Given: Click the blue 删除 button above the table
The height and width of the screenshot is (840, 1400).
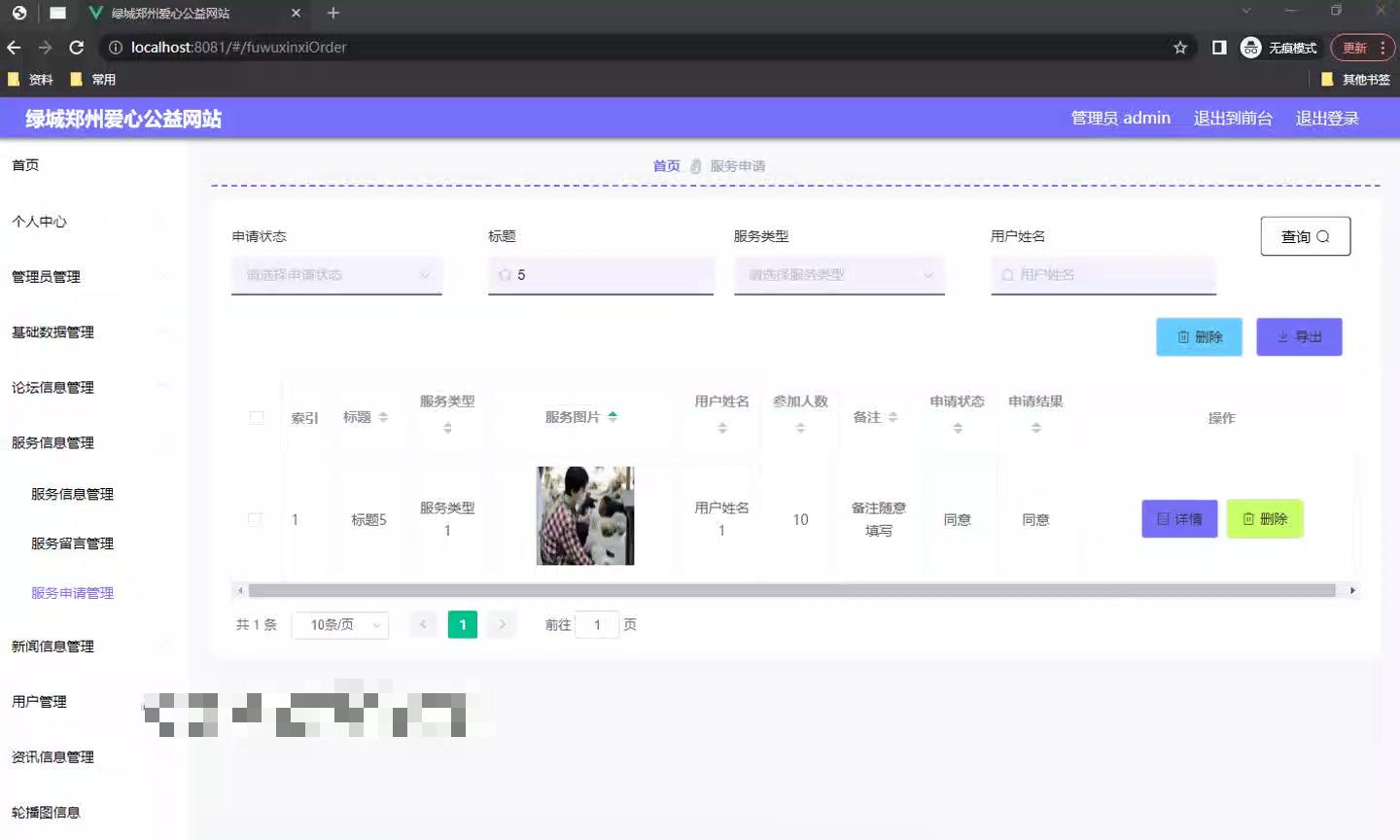Looking at the screenshot, I should click(1199, 337).
